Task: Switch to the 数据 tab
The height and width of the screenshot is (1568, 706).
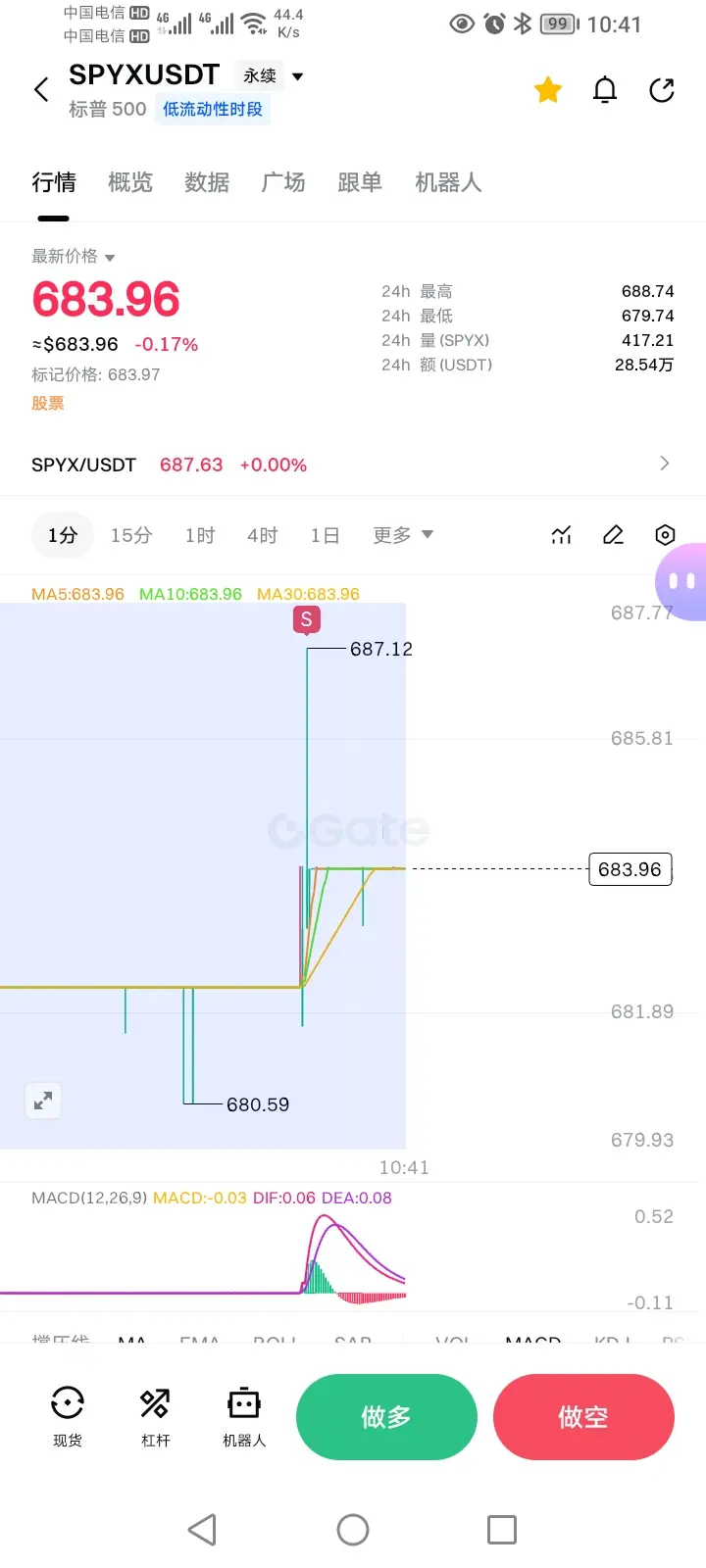Action: coord(207,182)
